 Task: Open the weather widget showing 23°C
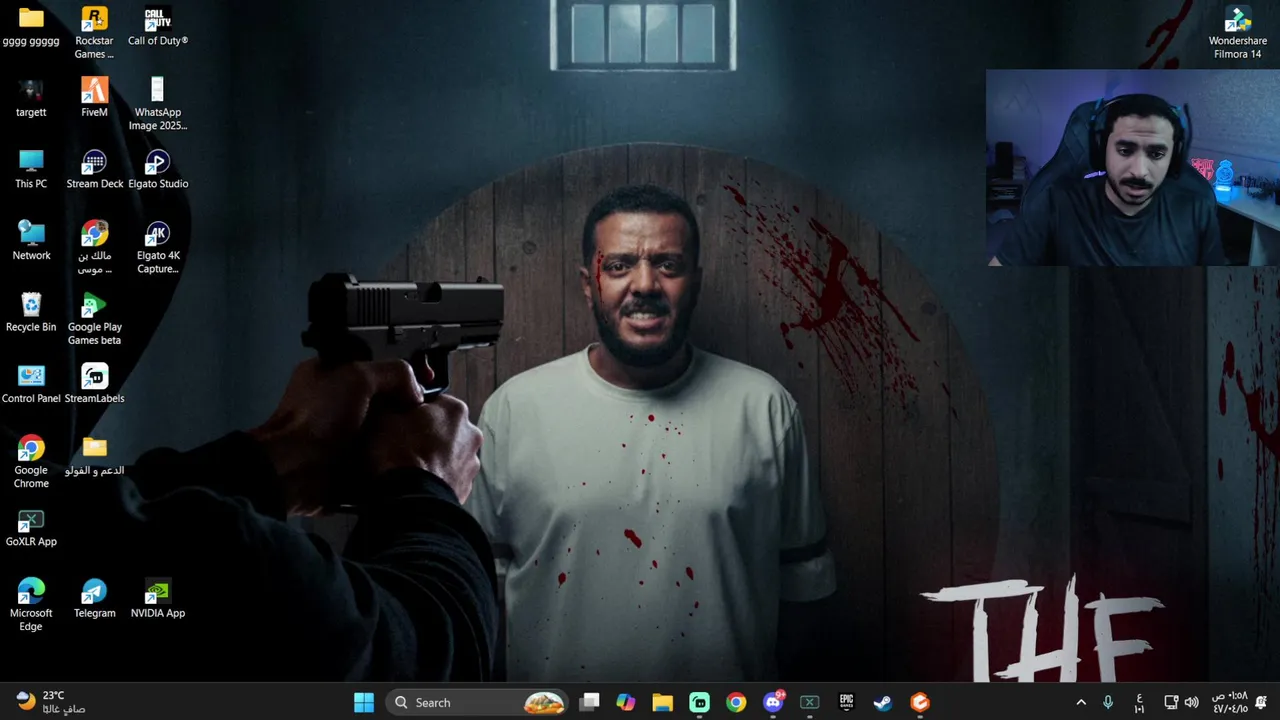coord(52,702)
